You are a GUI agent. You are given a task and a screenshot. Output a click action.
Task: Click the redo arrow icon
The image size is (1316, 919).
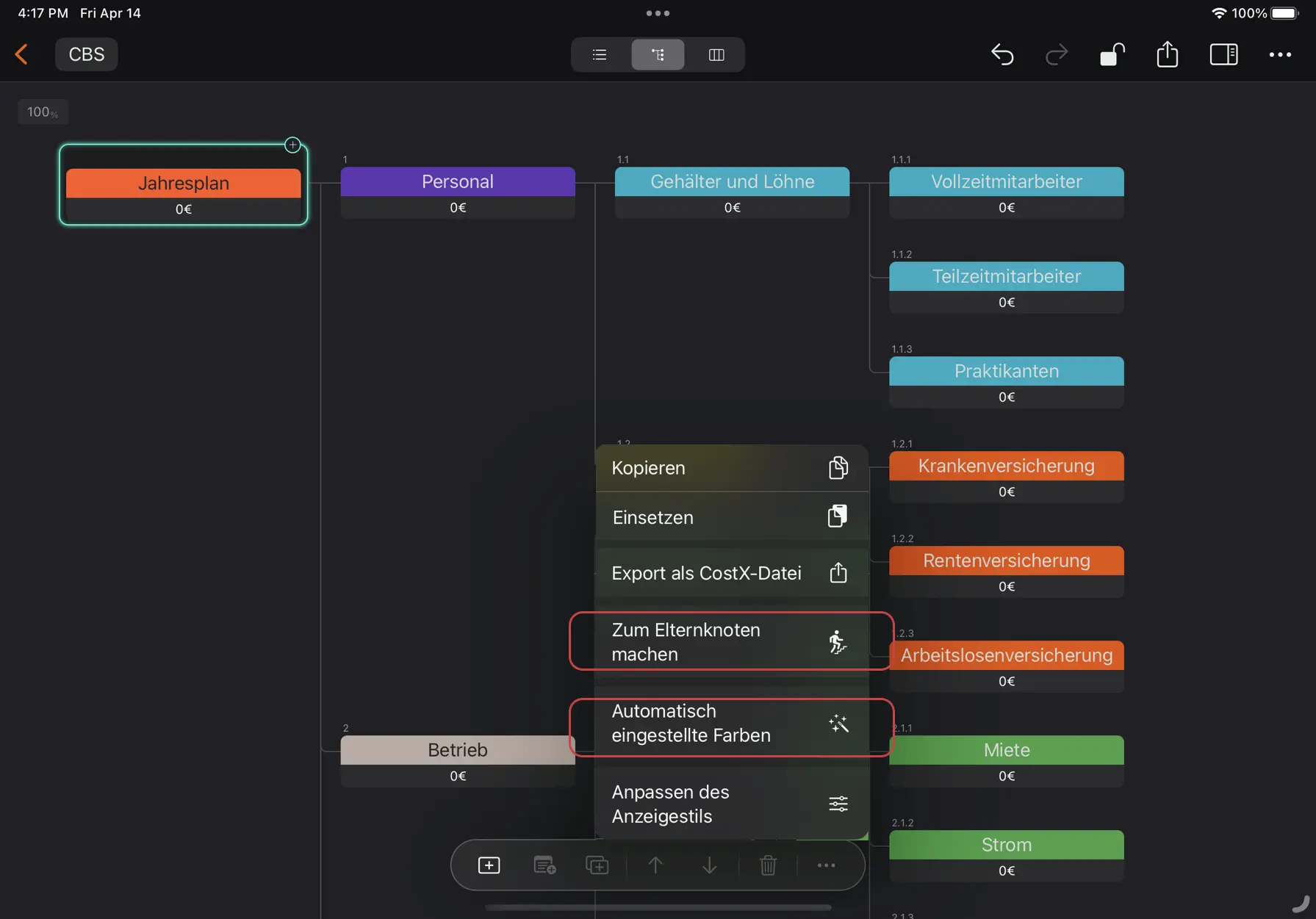[x=1056, y=54]
